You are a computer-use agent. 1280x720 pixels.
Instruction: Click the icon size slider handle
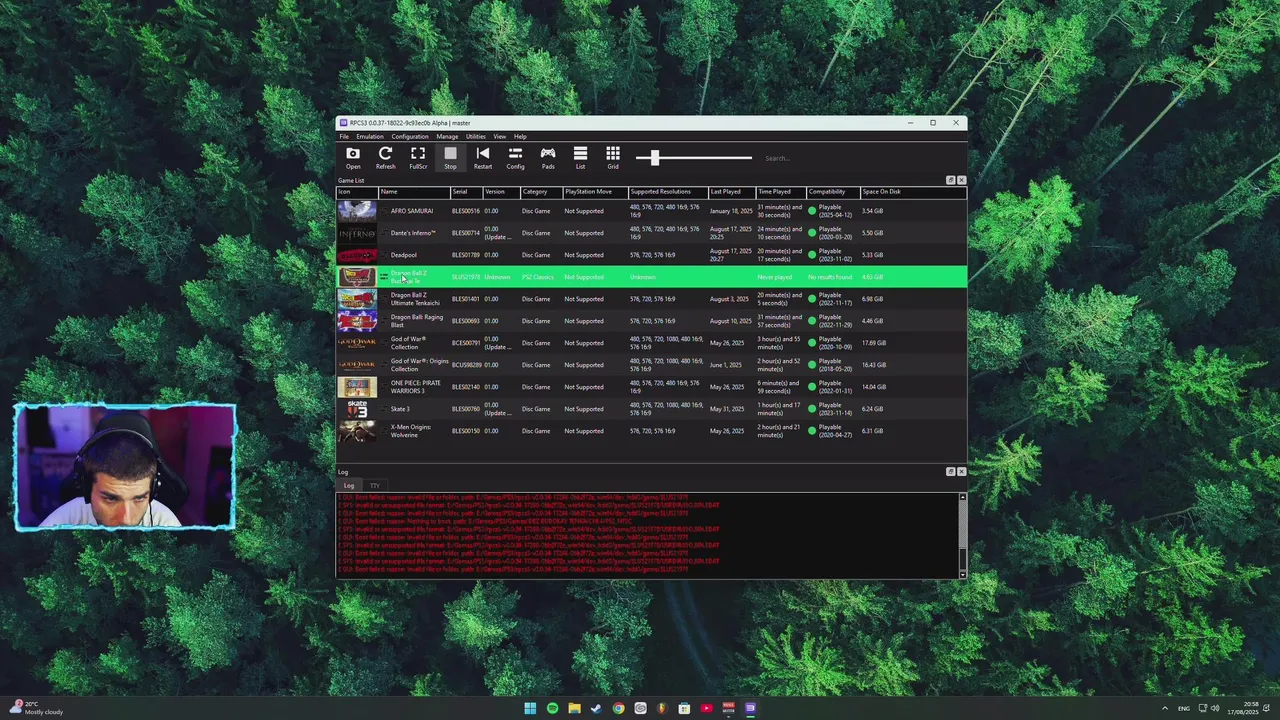[654, 157]
